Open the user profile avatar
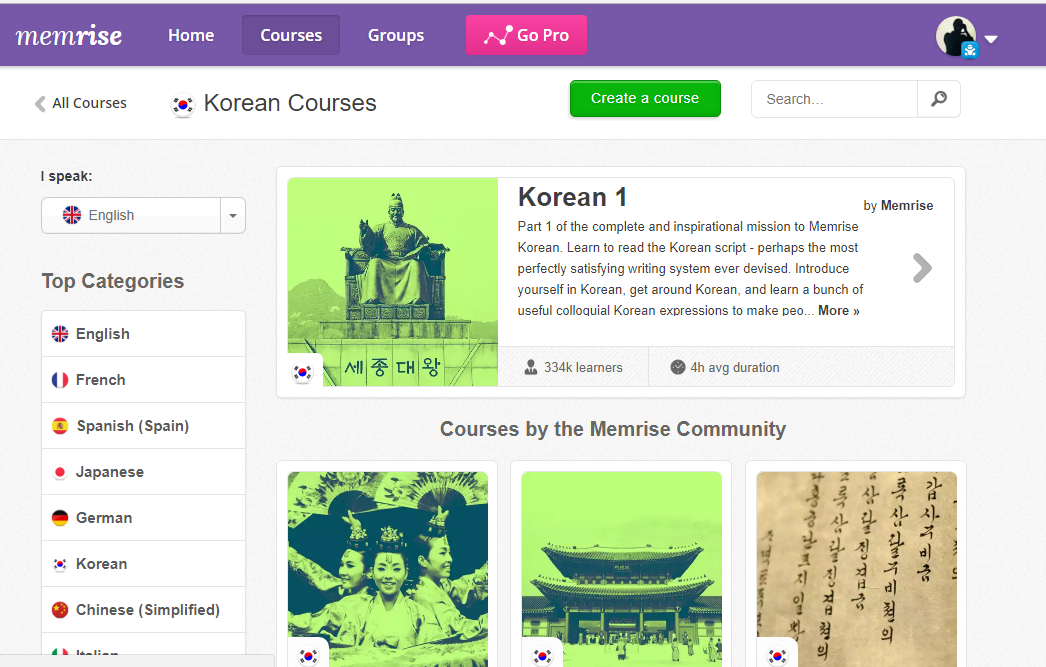1046x667 pixels. coord(956,36)
